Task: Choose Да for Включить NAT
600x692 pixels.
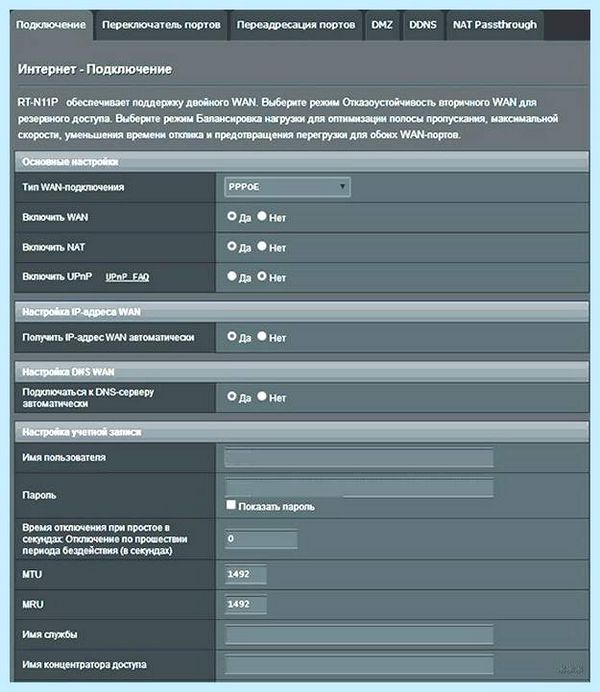Action: tap(232, 246)
